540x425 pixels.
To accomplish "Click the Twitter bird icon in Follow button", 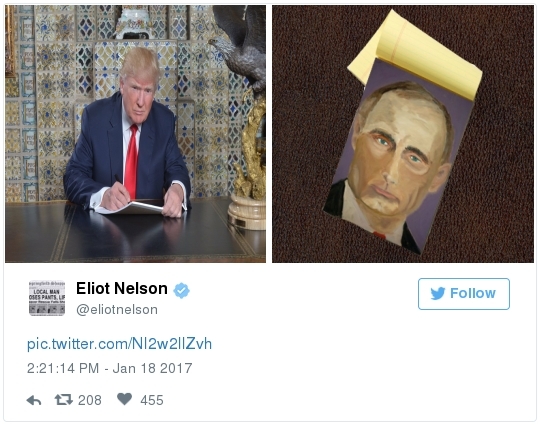I will 438,293.
